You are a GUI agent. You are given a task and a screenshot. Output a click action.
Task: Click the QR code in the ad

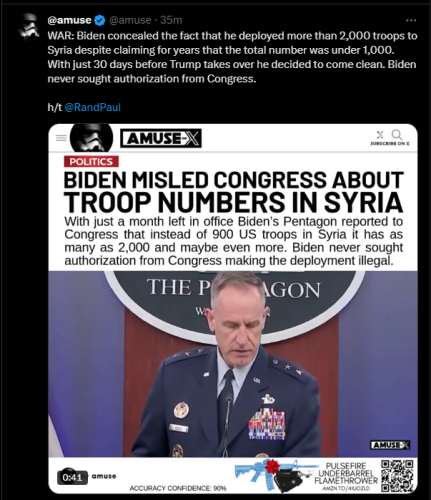click(397, 476)
